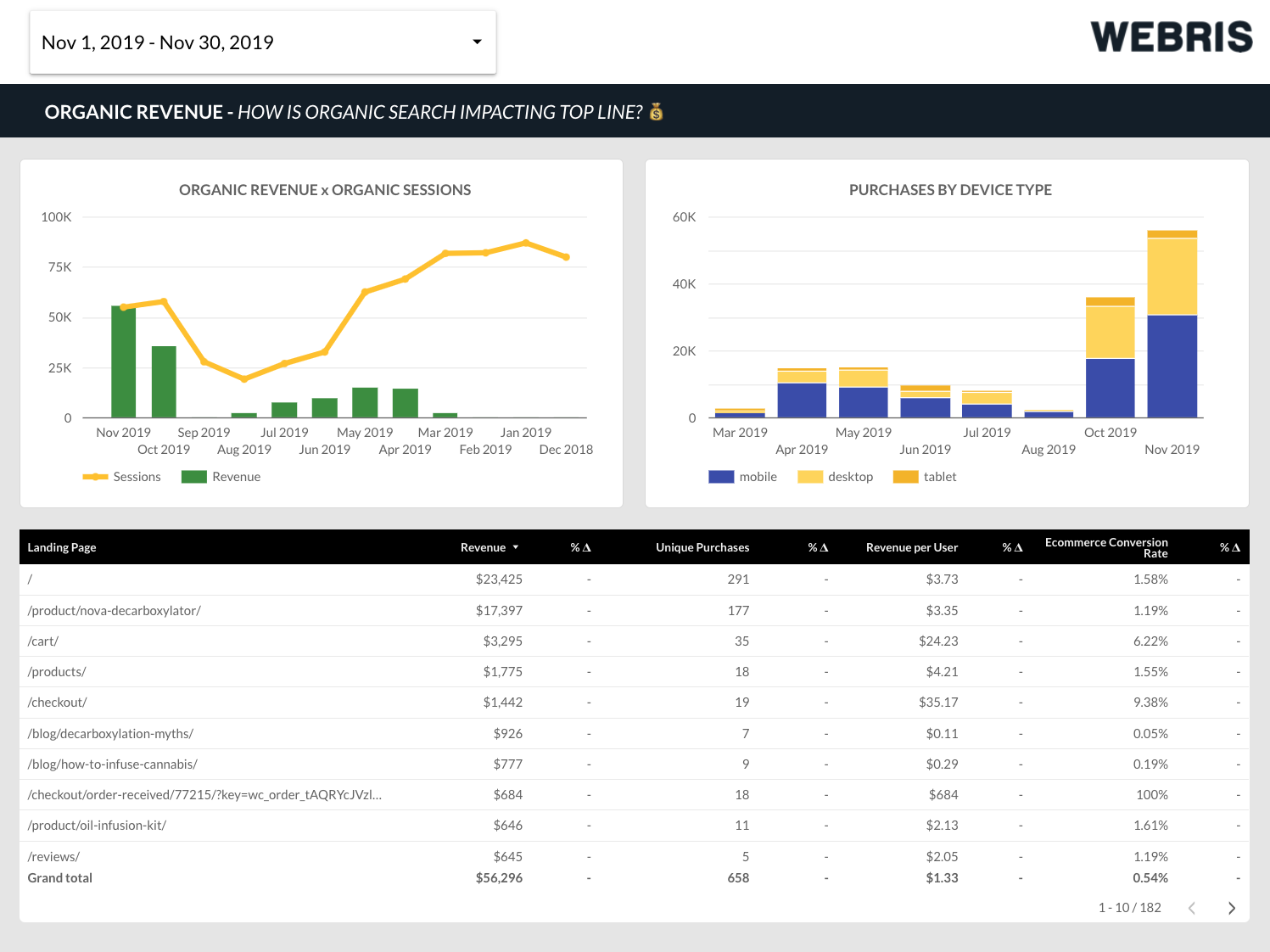Click Ecommerce Conversion Rate column header
The width and height of the screenshot is (1270, 952).
click(x=1106, y=548)
